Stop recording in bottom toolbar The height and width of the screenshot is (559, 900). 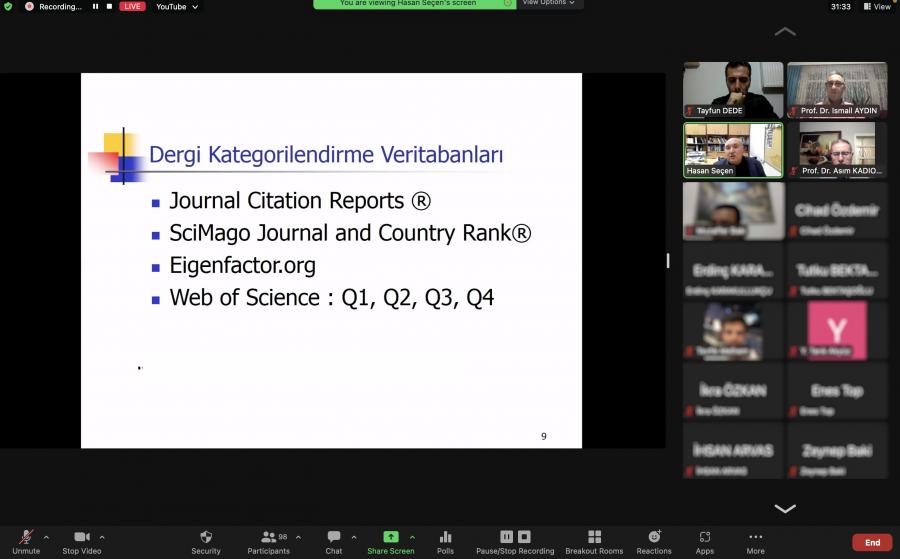524,537
